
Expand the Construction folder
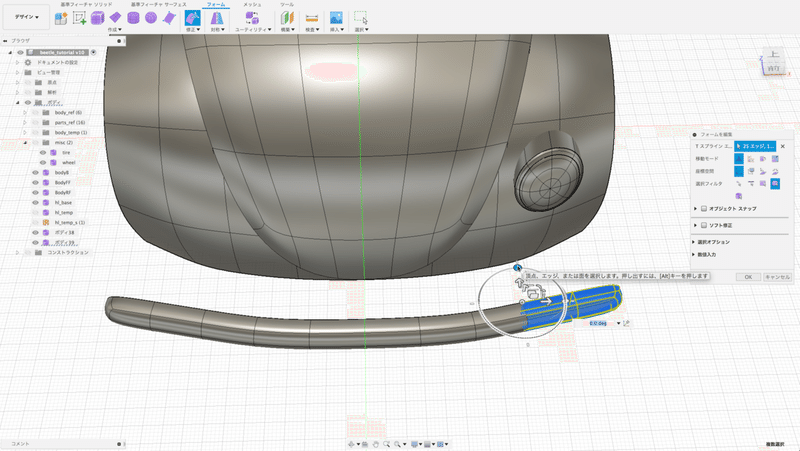17,253
